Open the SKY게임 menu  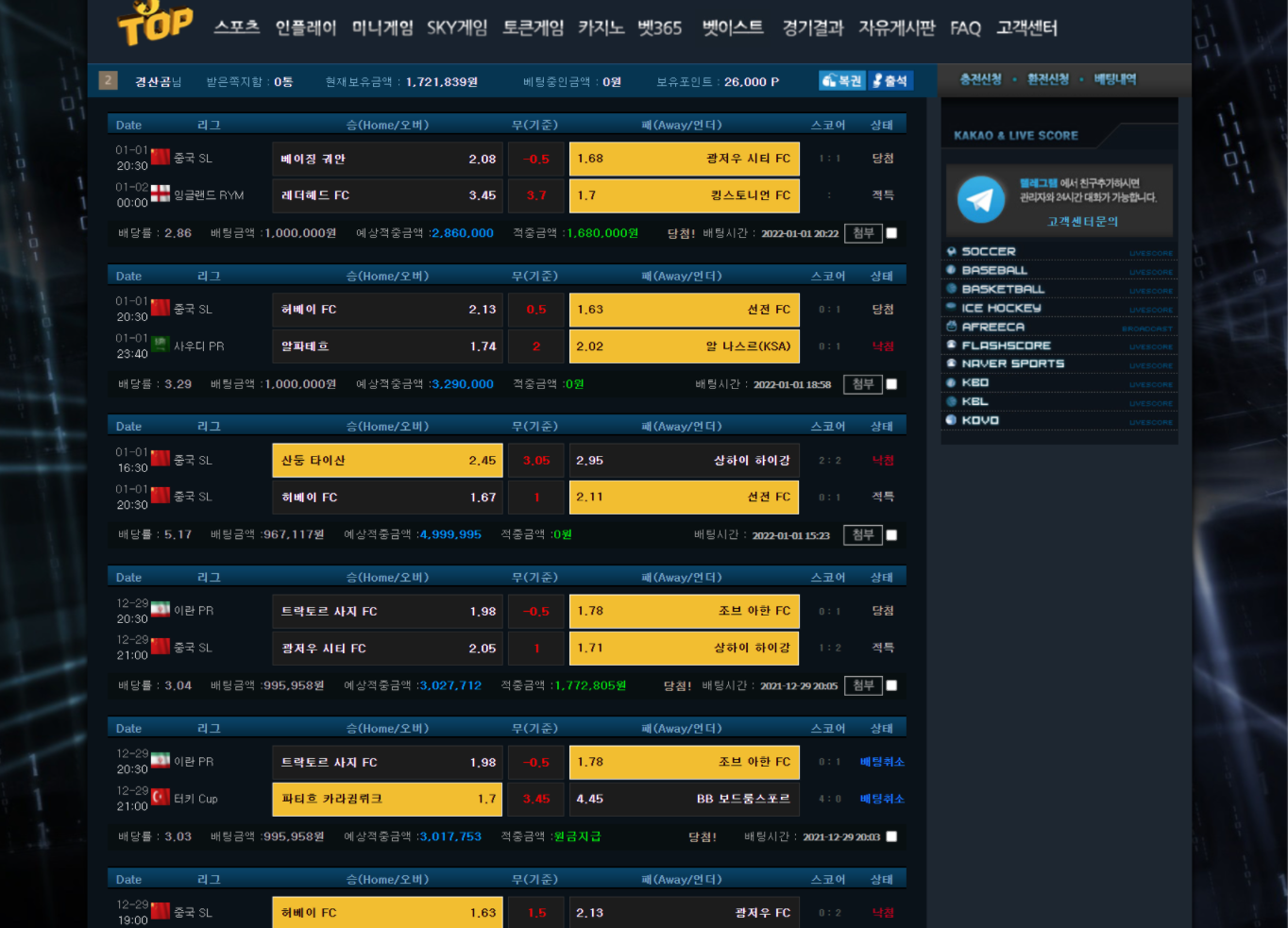click(x=457, y=27)
